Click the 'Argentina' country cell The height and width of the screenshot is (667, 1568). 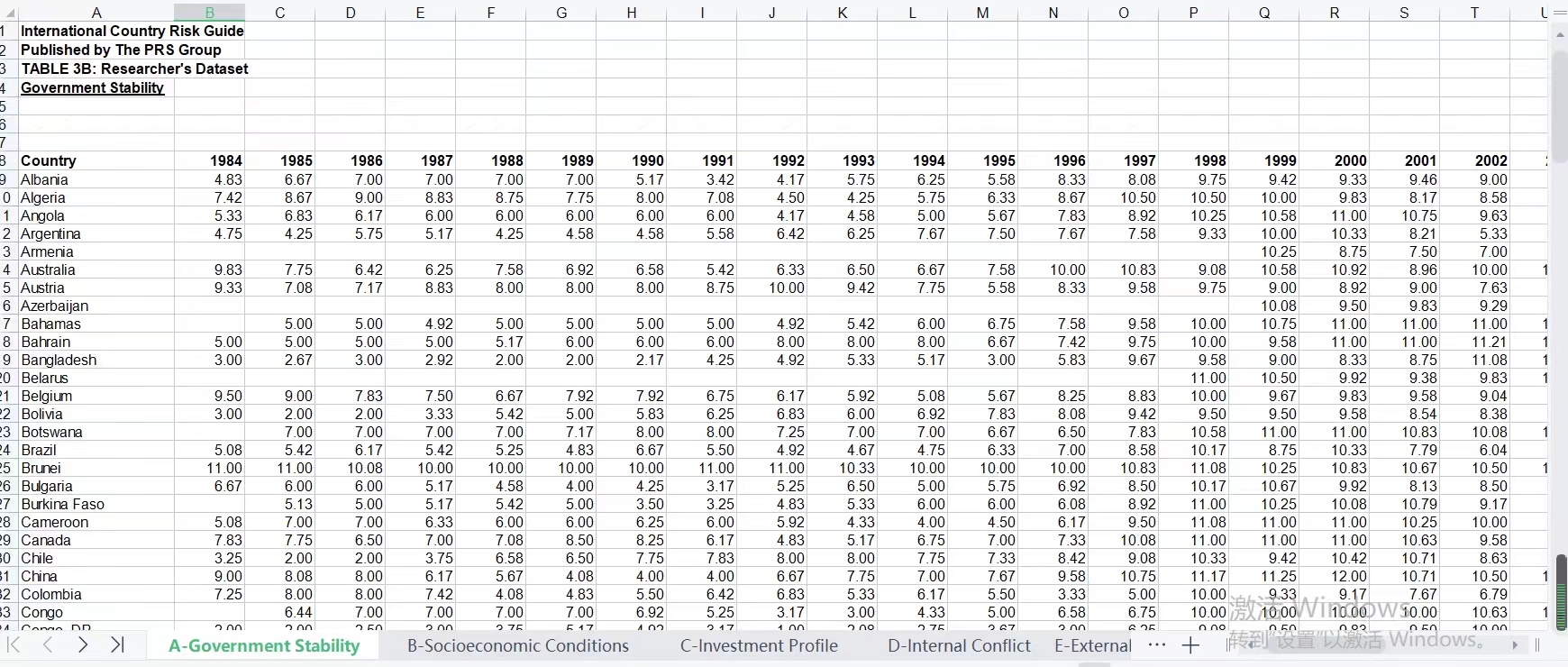(x=96, y=233)
